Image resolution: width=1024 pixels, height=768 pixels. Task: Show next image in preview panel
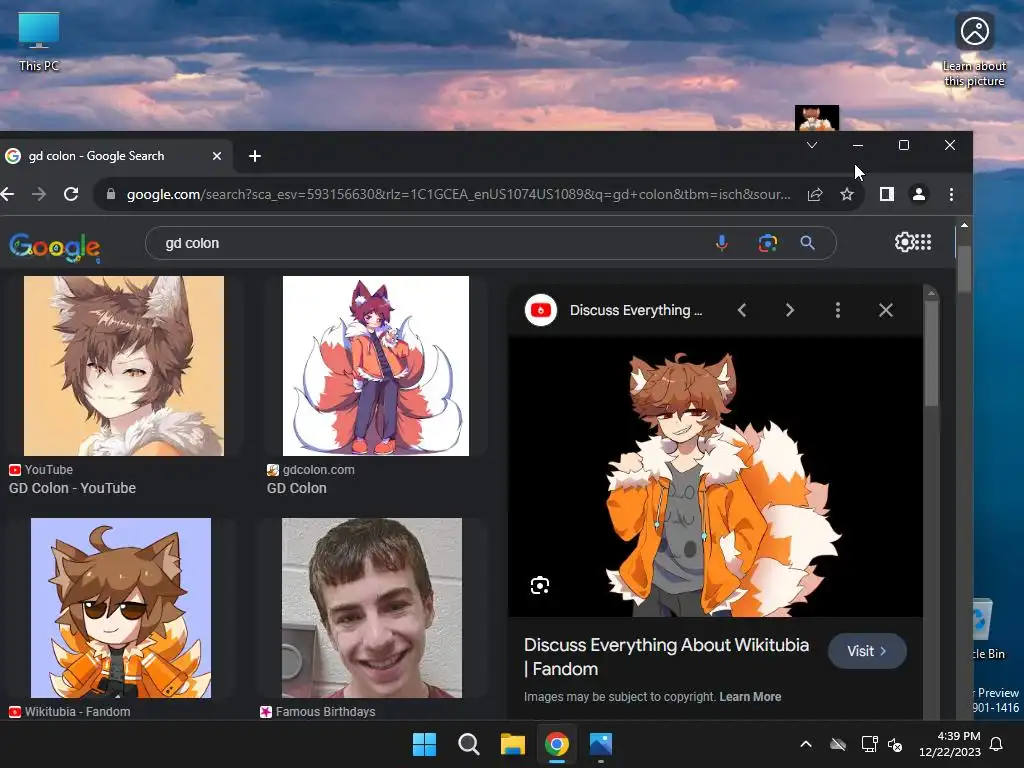point(790,310)
